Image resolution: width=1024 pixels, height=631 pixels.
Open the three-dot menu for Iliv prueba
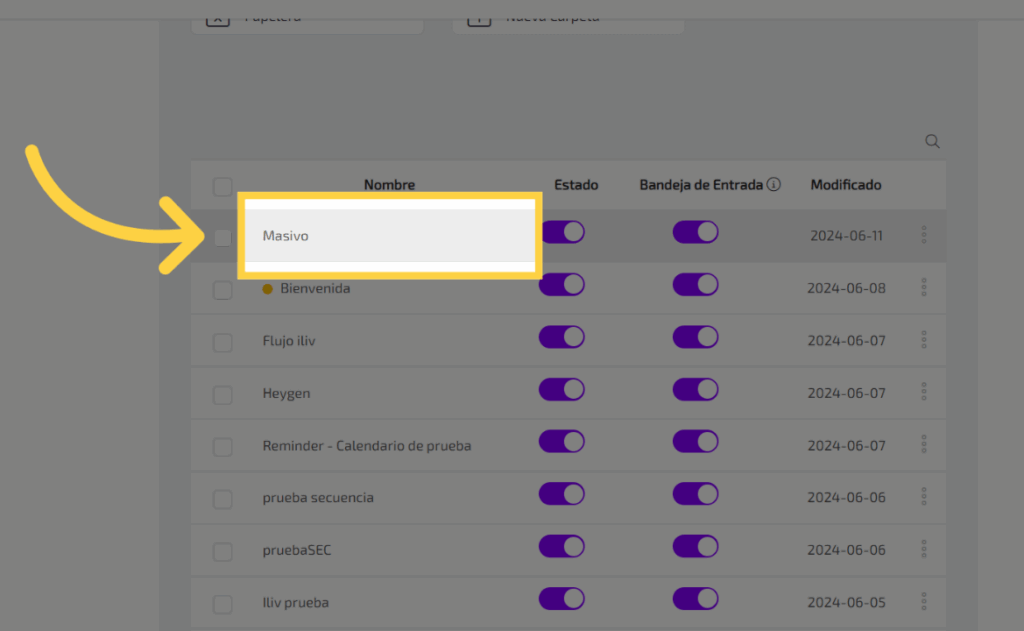[923, 602]
